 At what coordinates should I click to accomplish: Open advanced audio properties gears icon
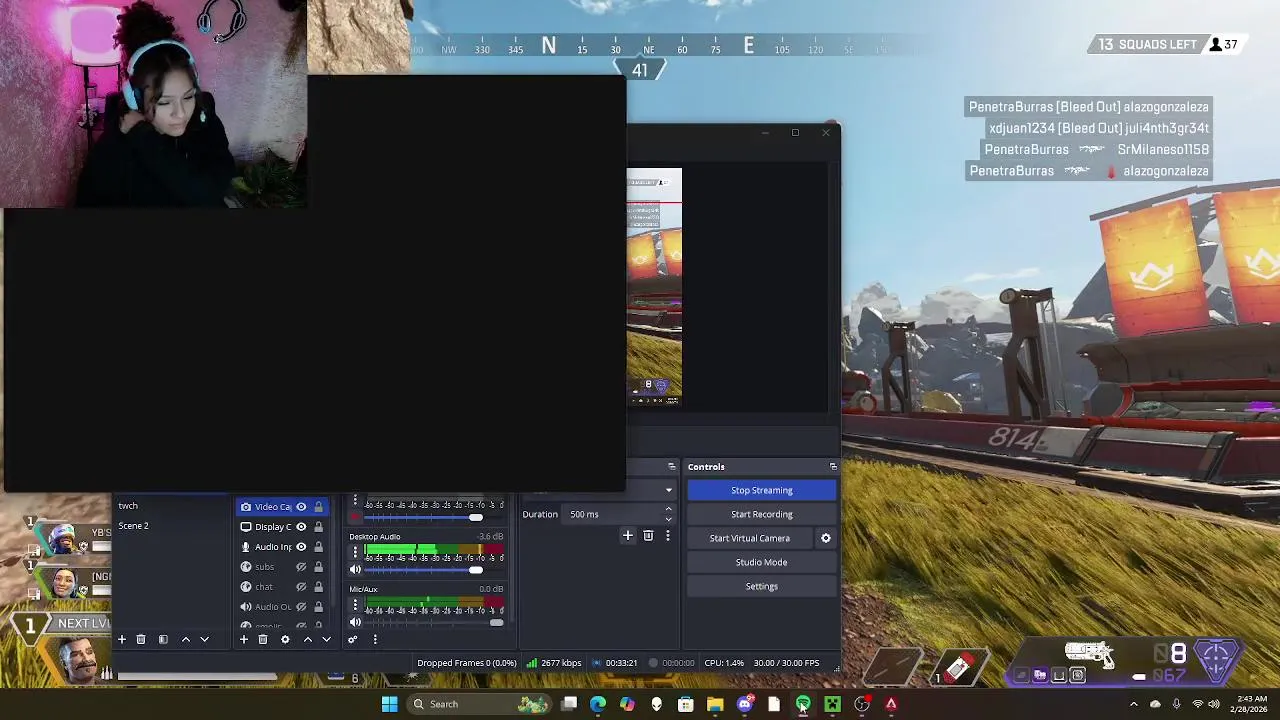(353, 639)
